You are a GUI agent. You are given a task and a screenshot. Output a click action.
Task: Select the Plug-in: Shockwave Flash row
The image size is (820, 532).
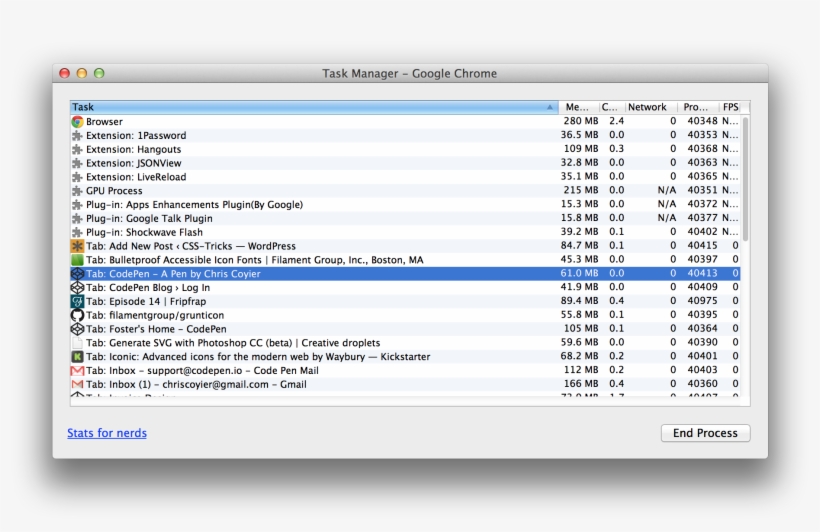point(405,232)
